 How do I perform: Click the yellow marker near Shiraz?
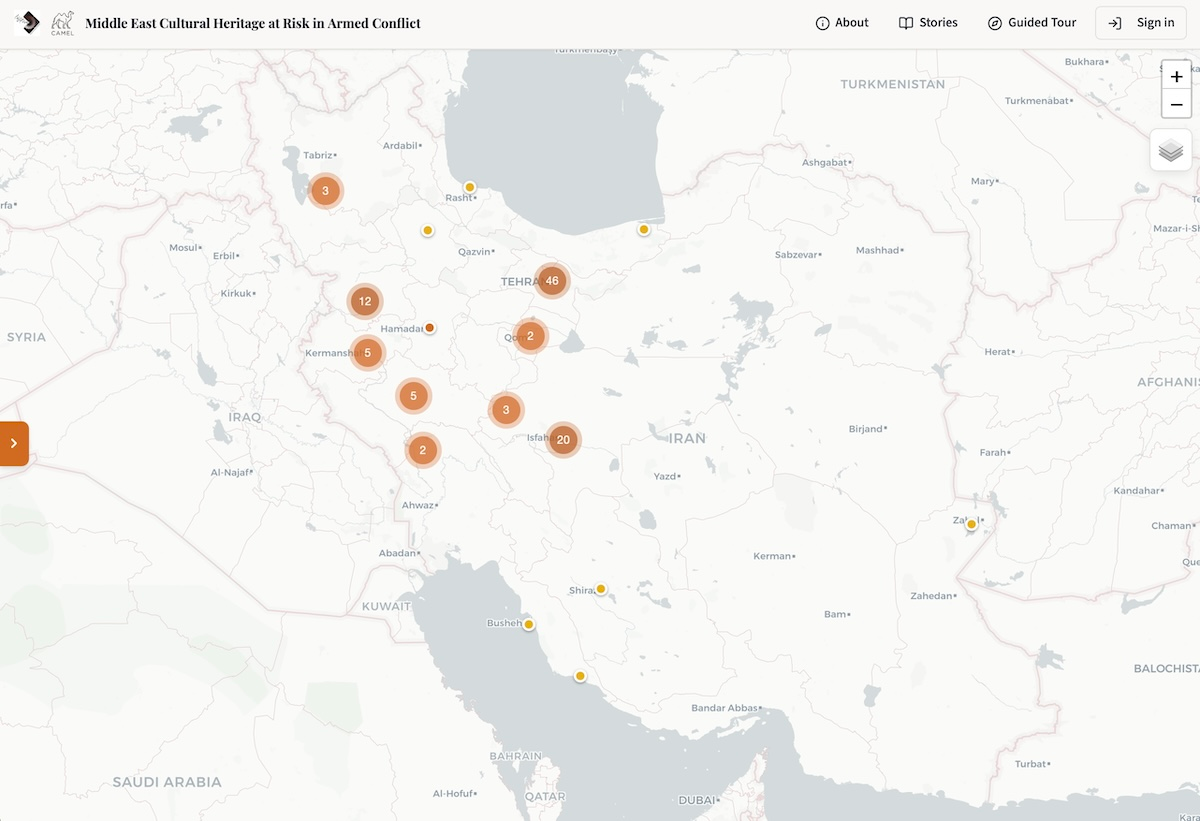click(601, 588)
